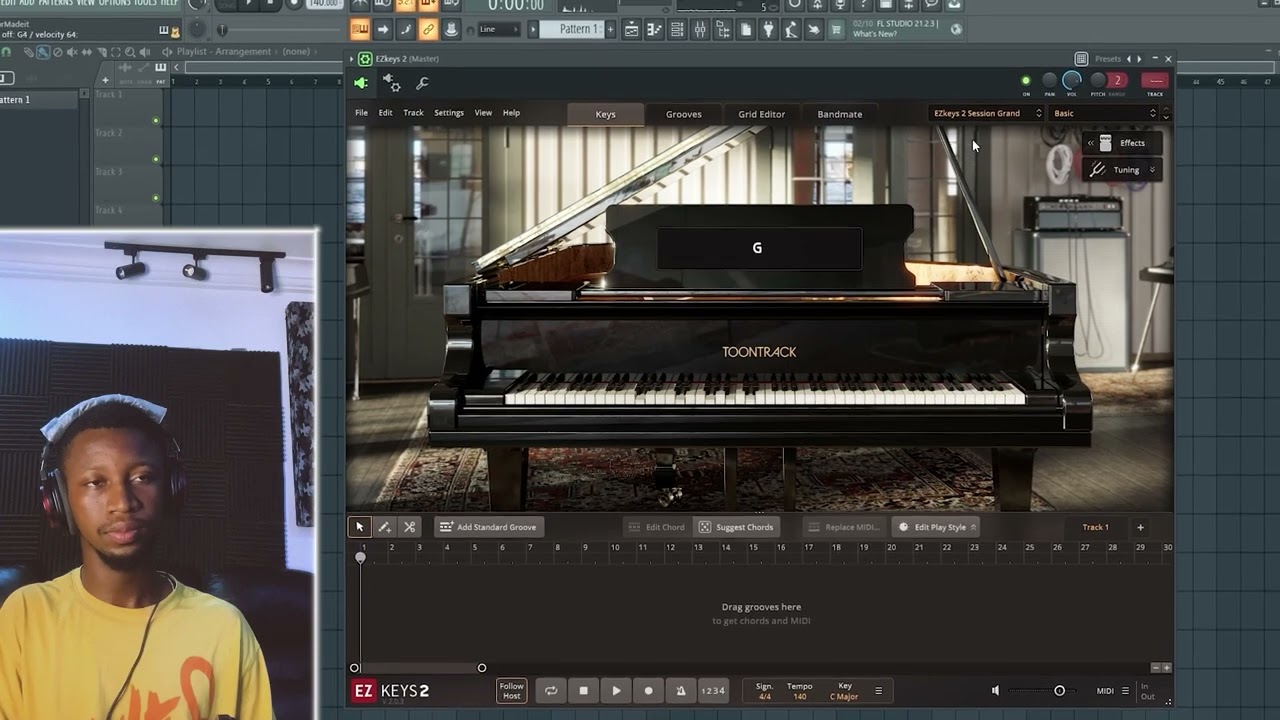
Task: Click the Suggest Chords button
Action: pyautogui.click(x=736, y=527)
